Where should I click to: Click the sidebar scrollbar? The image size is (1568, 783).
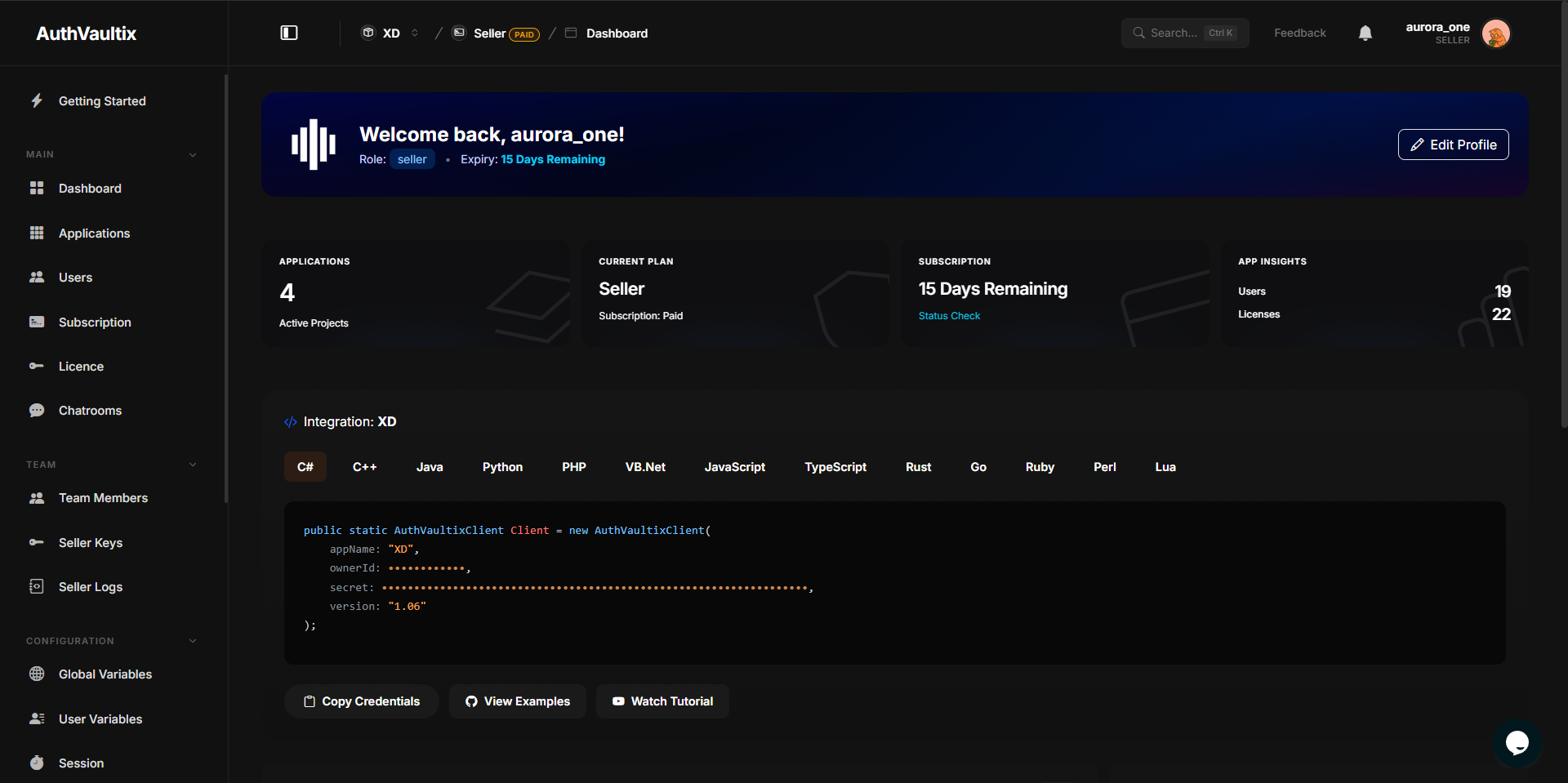(226, 289)
